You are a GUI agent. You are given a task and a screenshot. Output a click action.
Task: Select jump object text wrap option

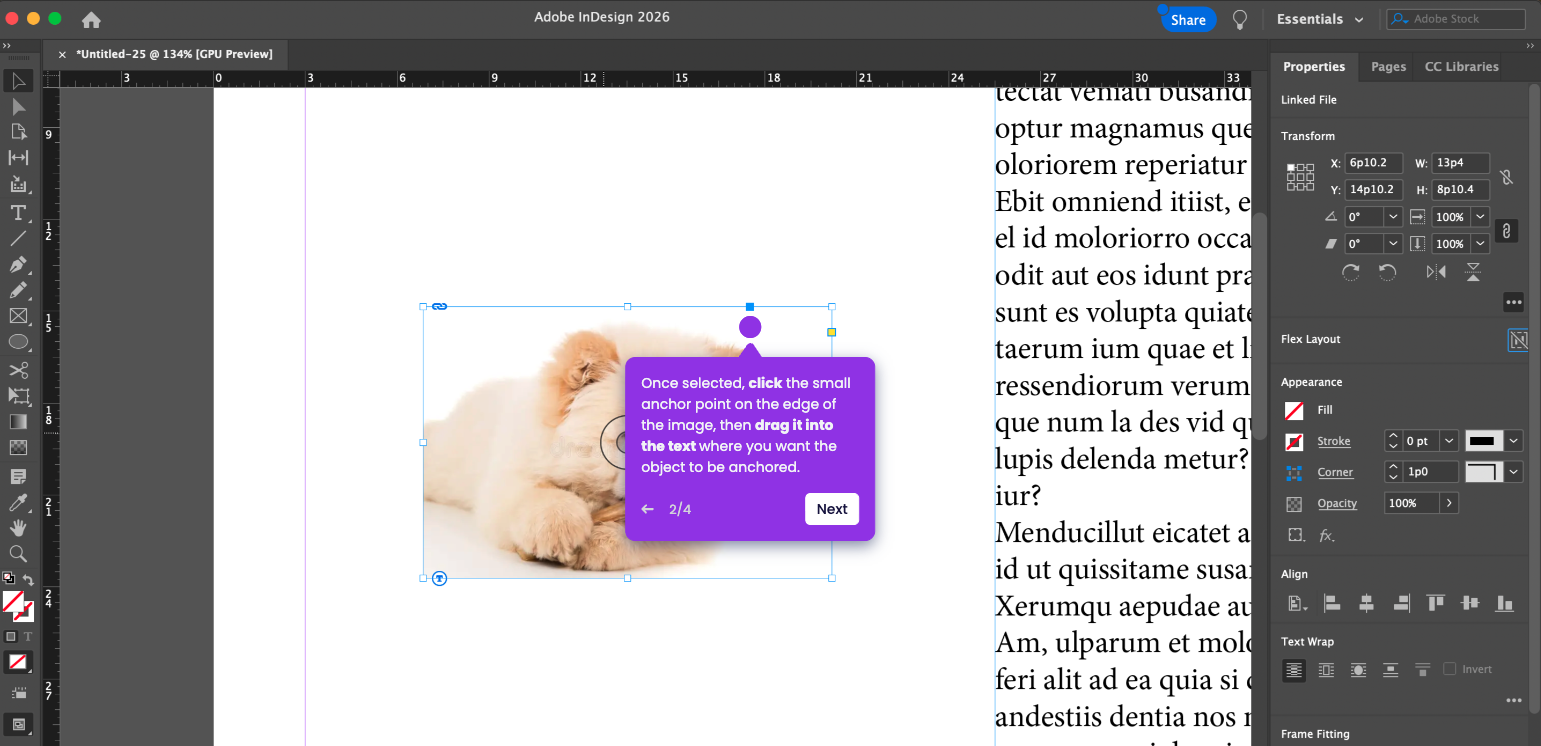tap(1390, 670)
